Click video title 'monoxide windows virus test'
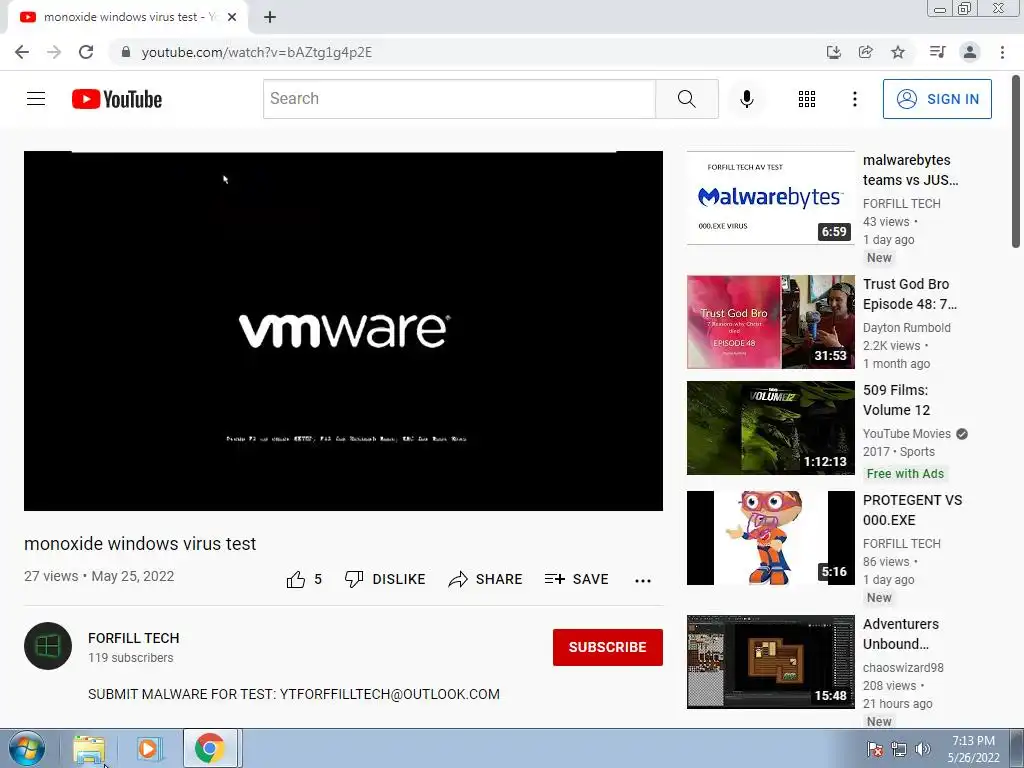This screenshot has height=768, width=1024. (140, 543)
